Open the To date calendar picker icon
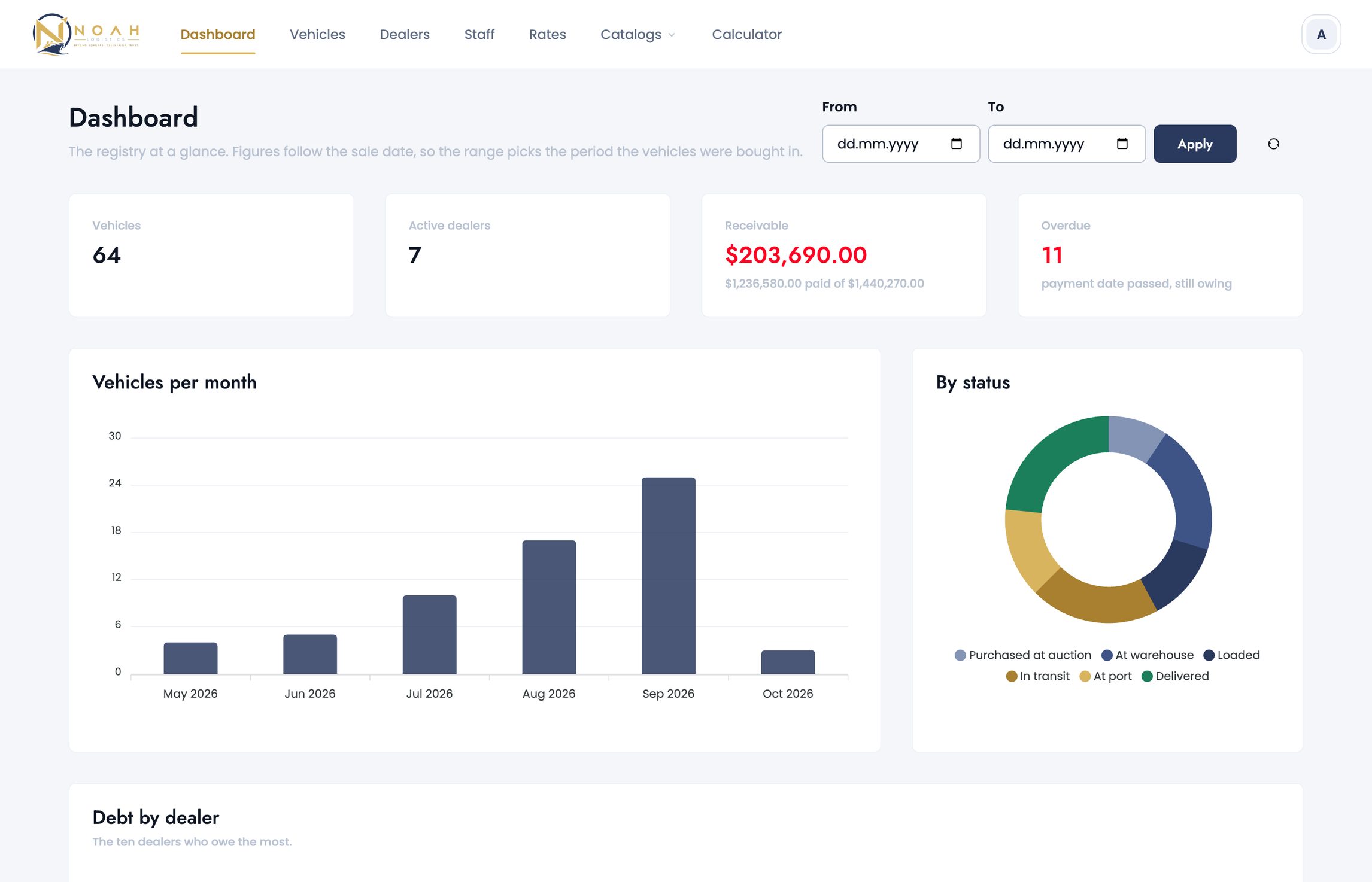 (1122, 144)
